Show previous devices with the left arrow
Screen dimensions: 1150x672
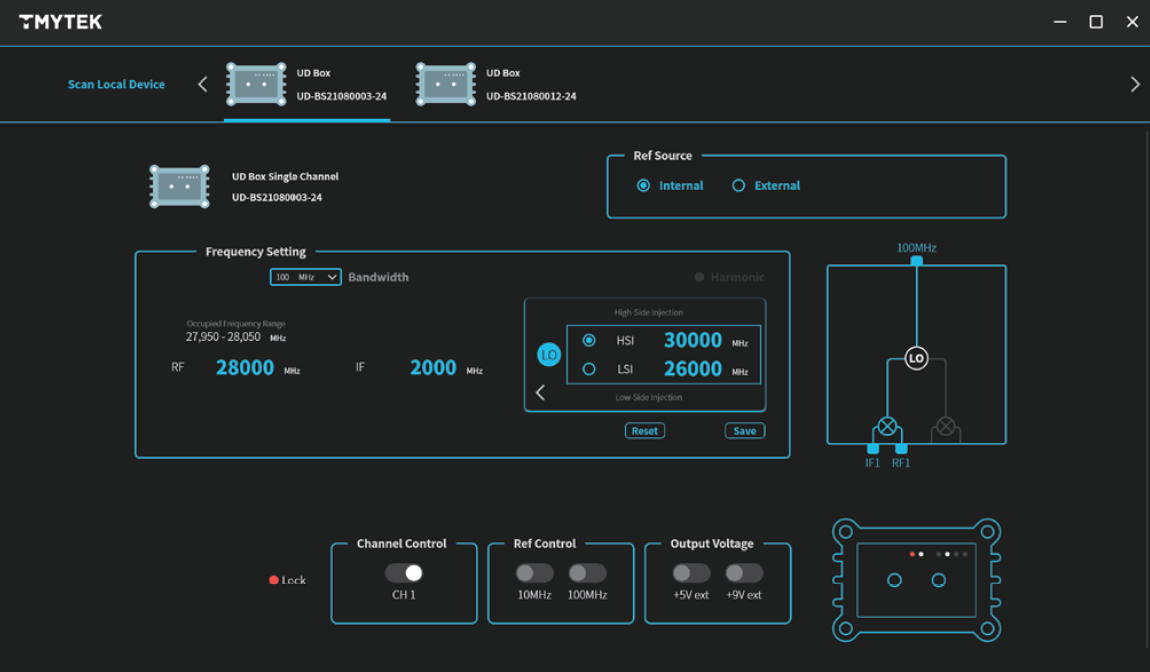[202, 84]
